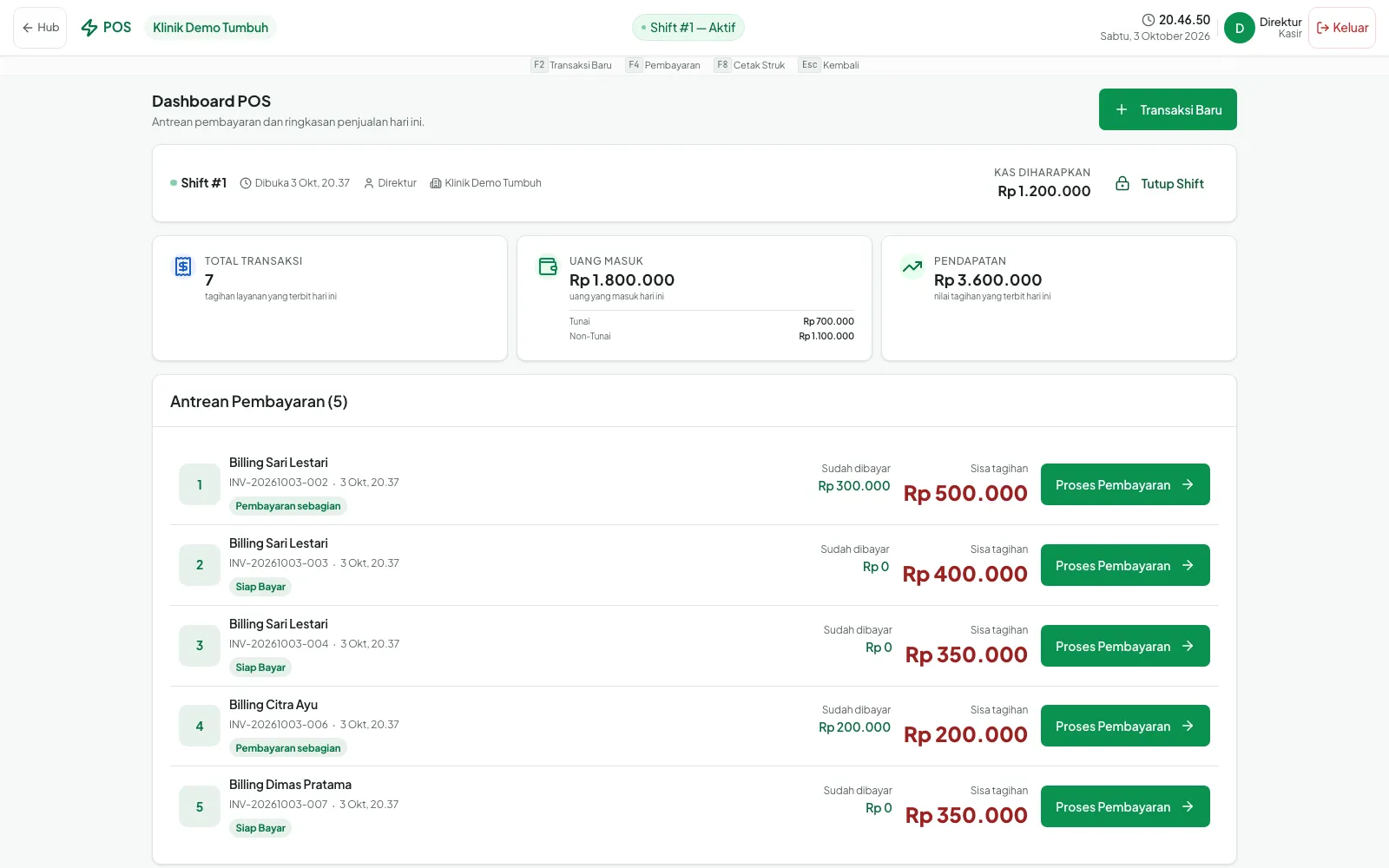Click the Tutup Shift button
The width and height of the screenshot is (1389, 868).
(x=1160, y=184)
